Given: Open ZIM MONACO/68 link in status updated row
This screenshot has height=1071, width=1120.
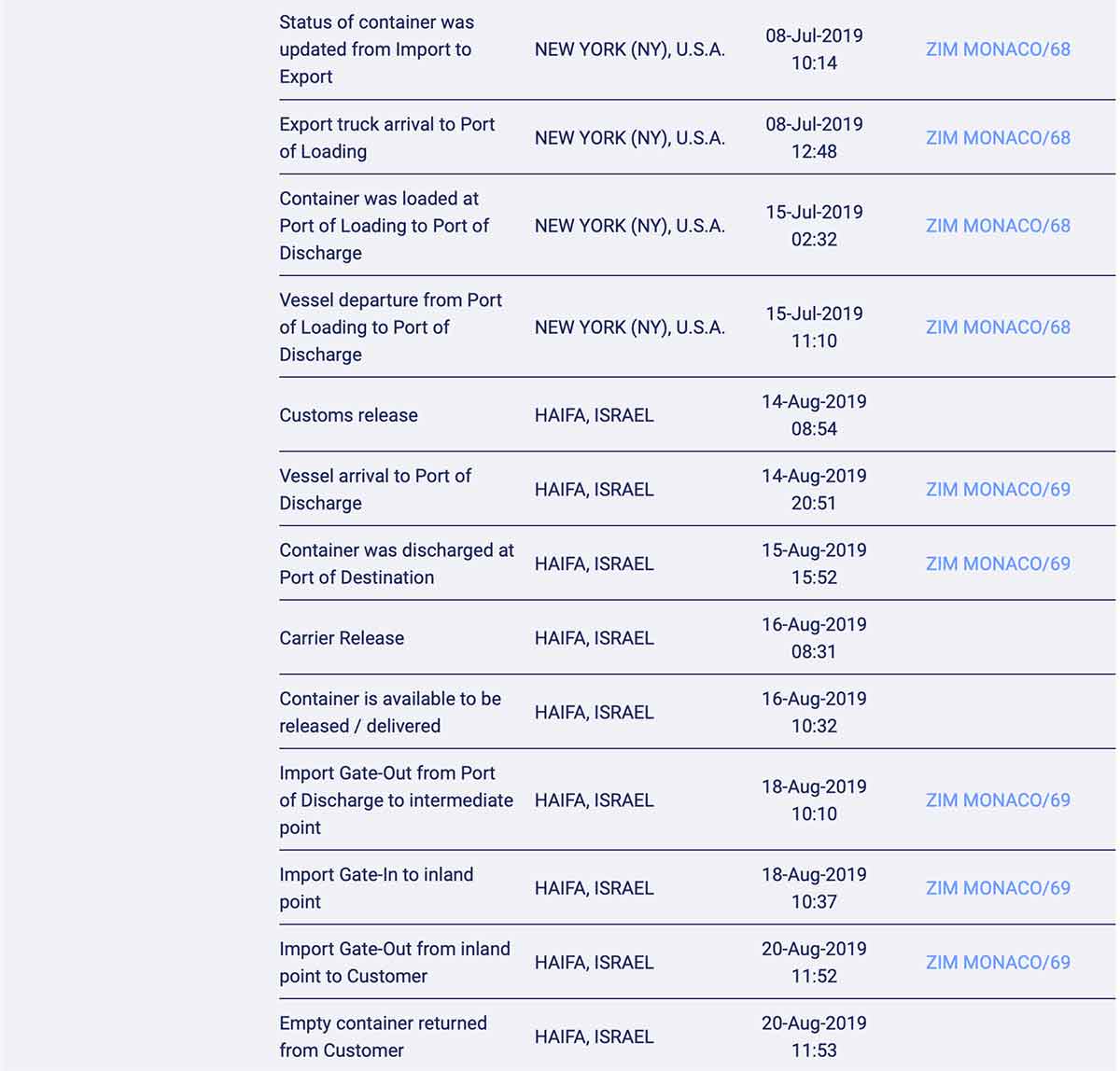Looking at the screenshot, I should coord(997,49).
